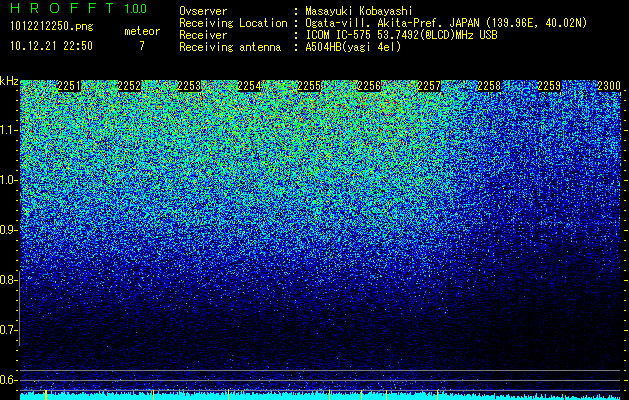629x400 pixels.
Task: Click the 2251 time label
Action: coord(69,86)
